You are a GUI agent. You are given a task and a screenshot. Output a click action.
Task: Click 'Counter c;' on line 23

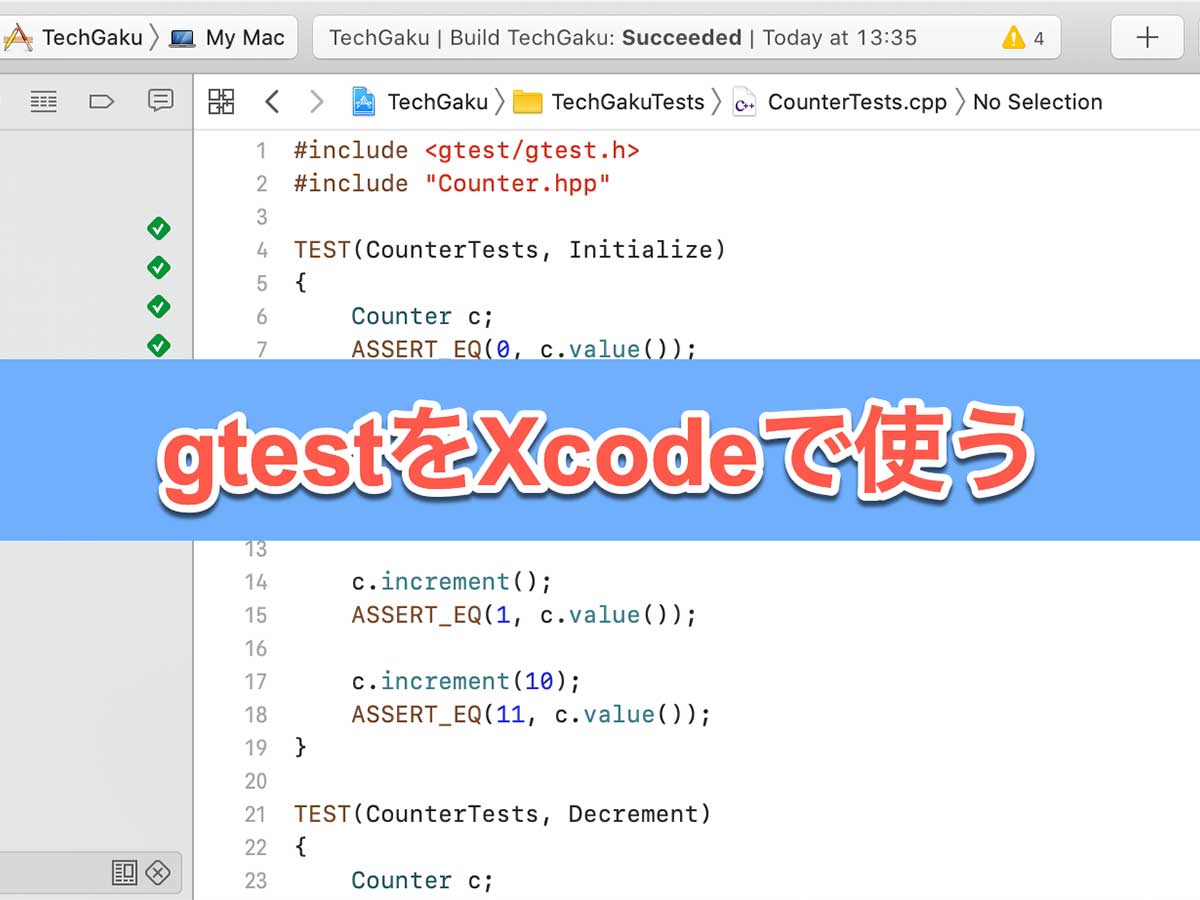click(423, 881)
